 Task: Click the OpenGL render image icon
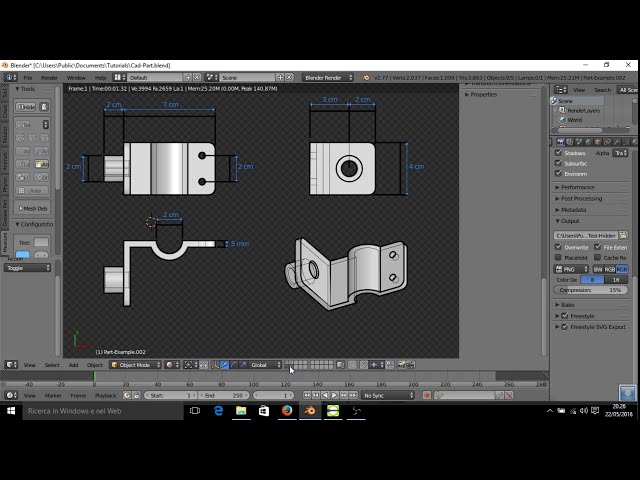(401, 365)
